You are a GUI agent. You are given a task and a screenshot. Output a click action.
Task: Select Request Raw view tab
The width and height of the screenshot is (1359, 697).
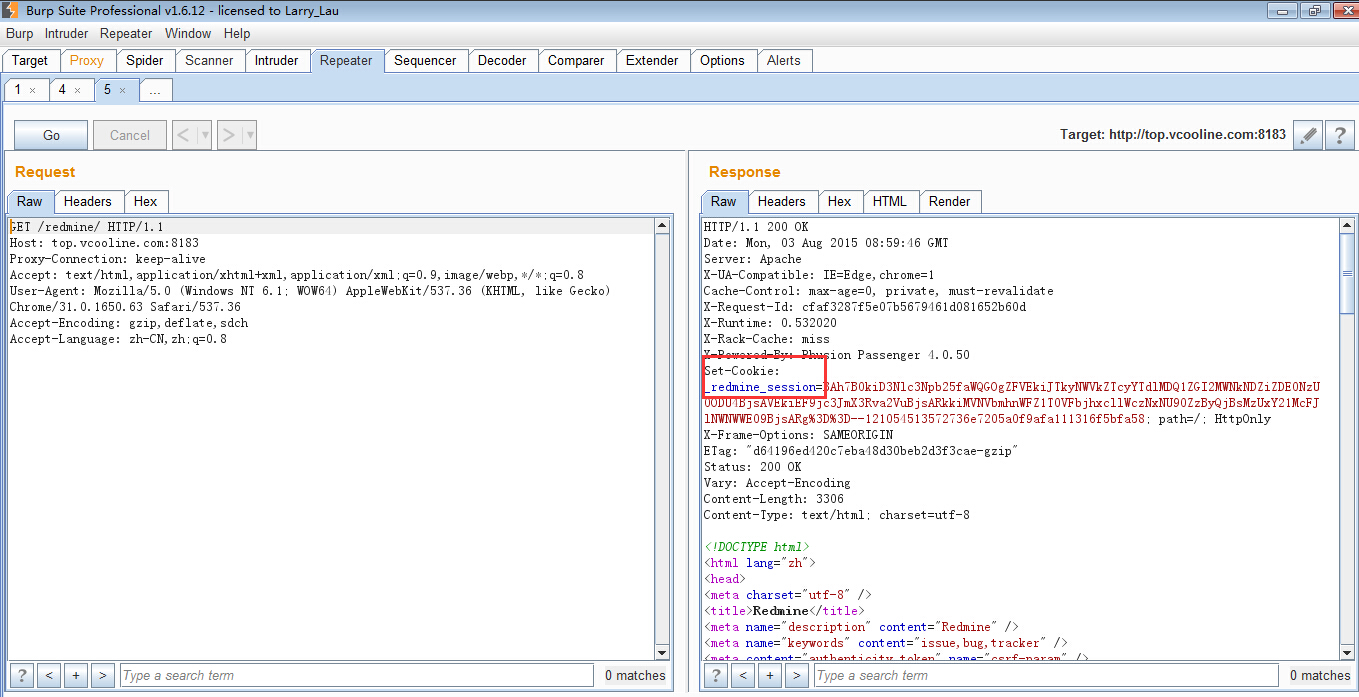[x=30, y=201]
